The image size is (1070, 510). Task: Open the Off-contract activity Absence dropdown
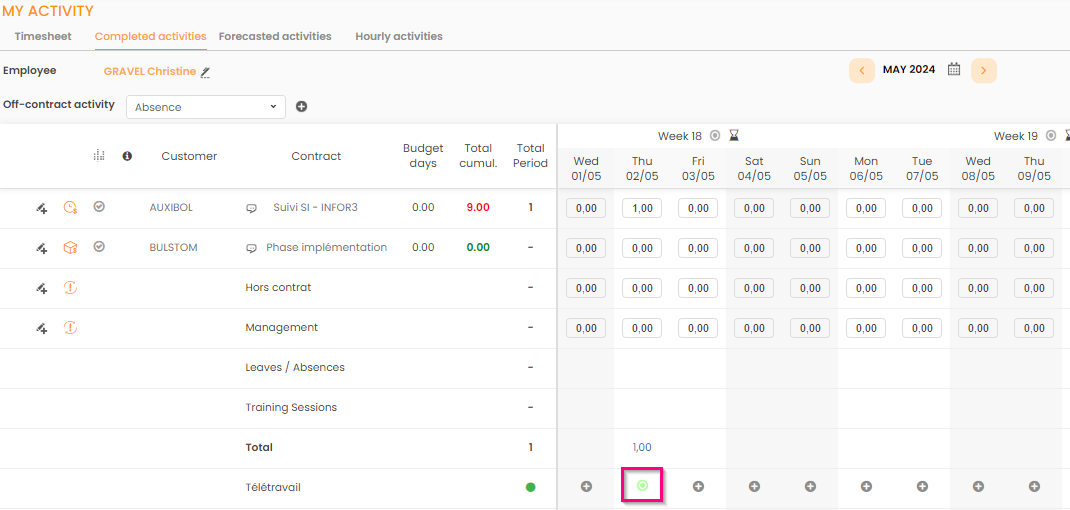click(x=205, y=107)
